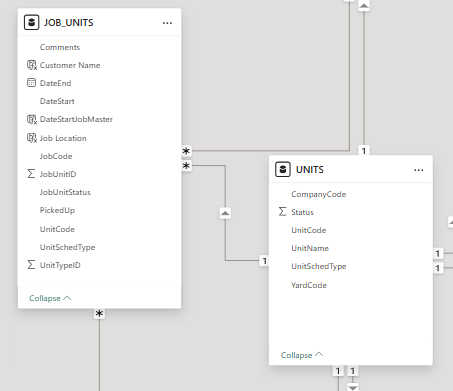Click sigma icon beside Status in UNITS

point(282,212)
